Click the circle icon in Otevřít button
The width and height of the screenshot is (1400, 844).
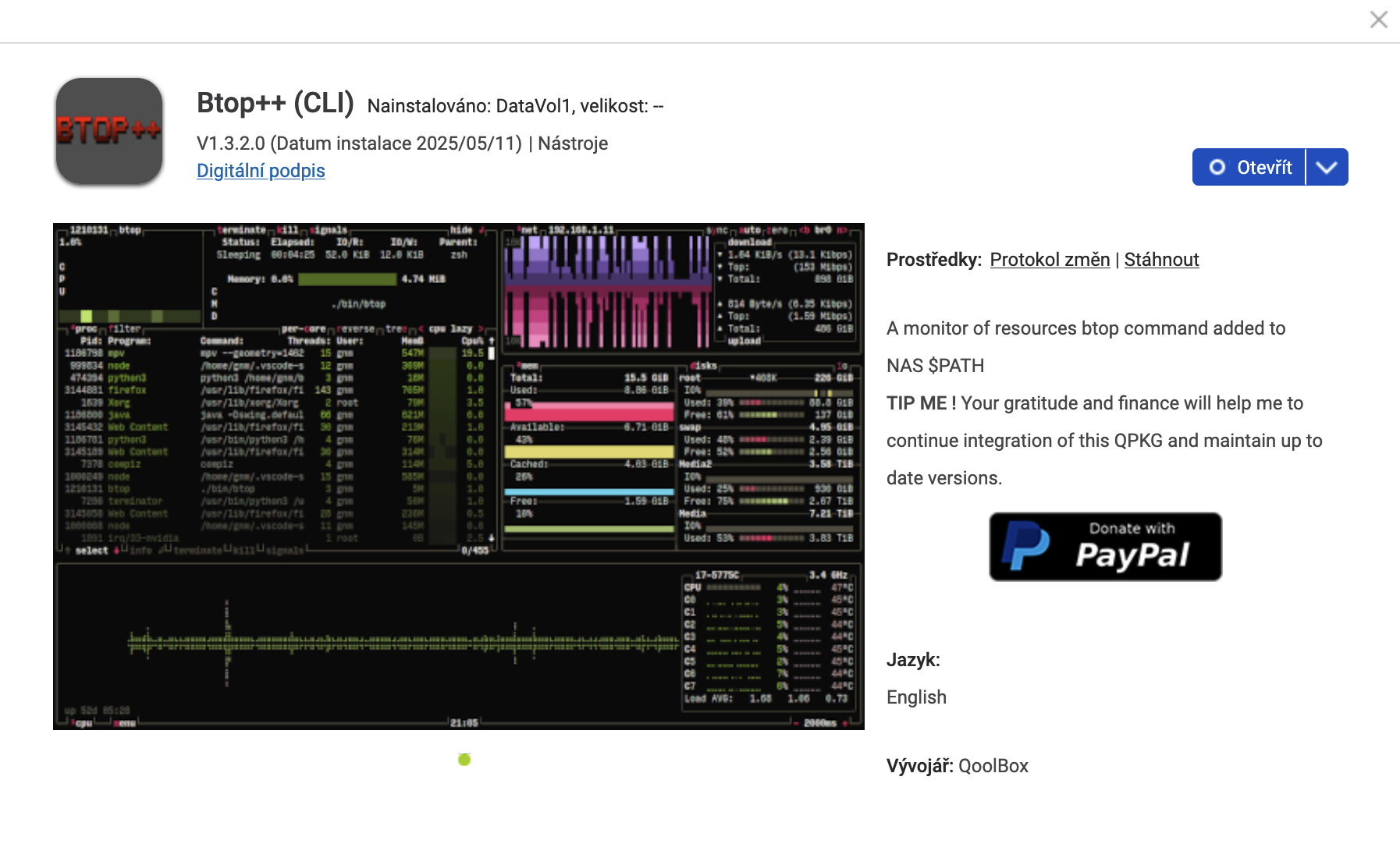[x=1217, y=168]
